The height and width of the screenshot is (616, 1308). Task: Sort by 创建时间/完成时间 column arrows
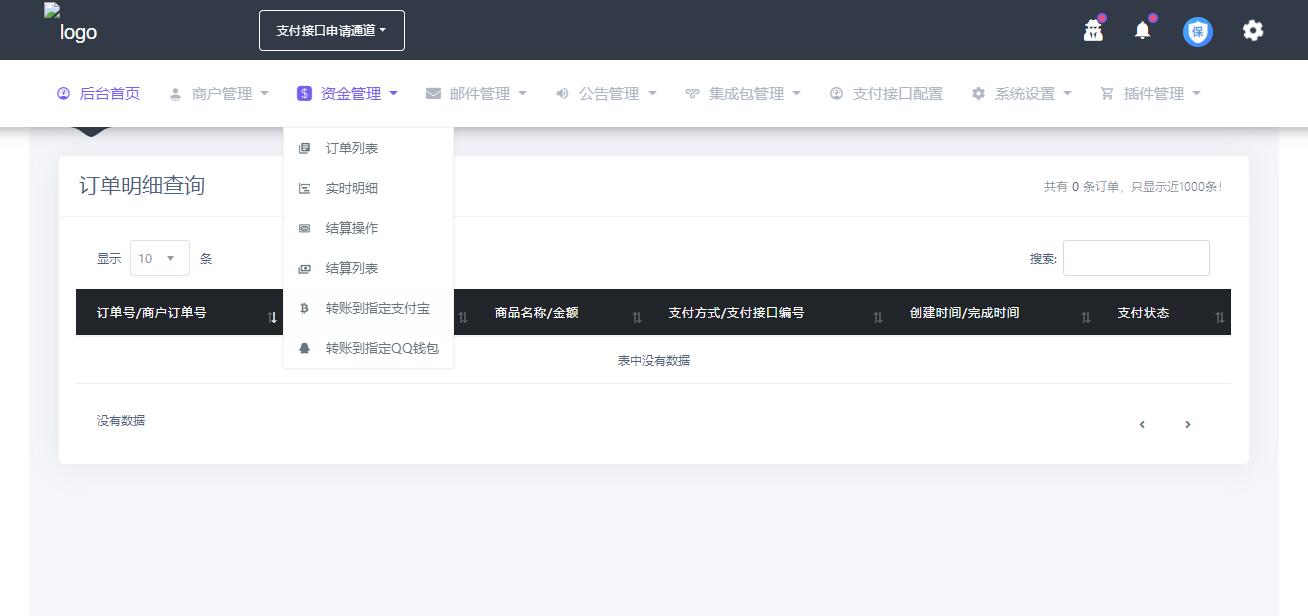tap(1085, 317)
